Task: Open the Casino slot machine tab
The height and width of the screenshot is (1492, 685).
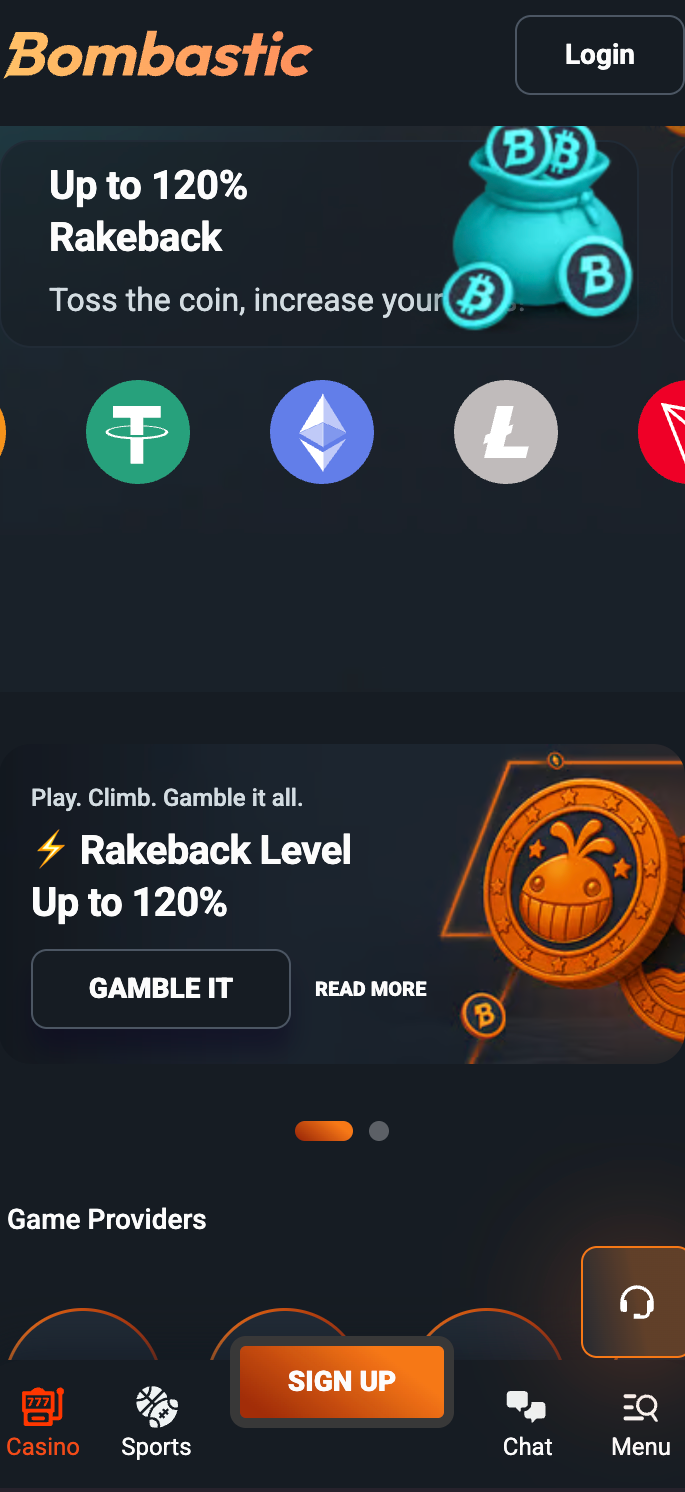Action: (x=43, y=1422)
